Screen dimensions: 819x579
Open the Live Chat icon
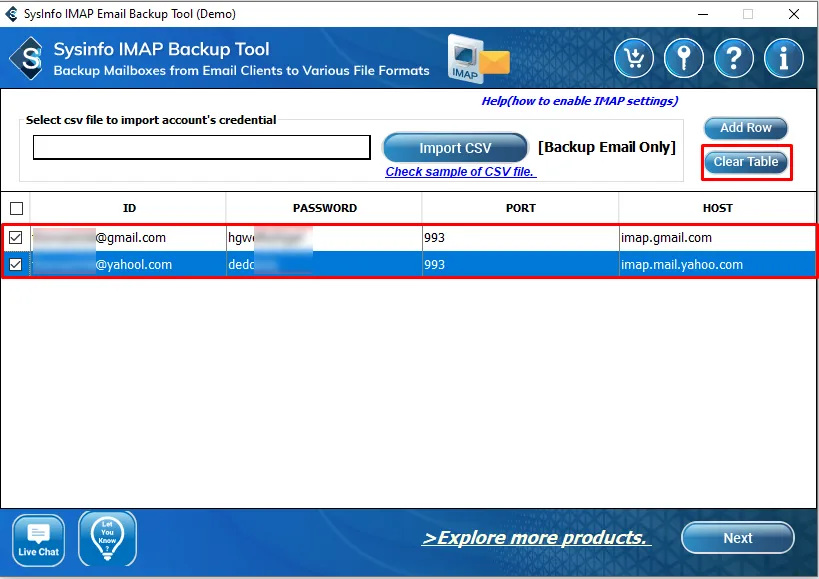tap(39, 540)
